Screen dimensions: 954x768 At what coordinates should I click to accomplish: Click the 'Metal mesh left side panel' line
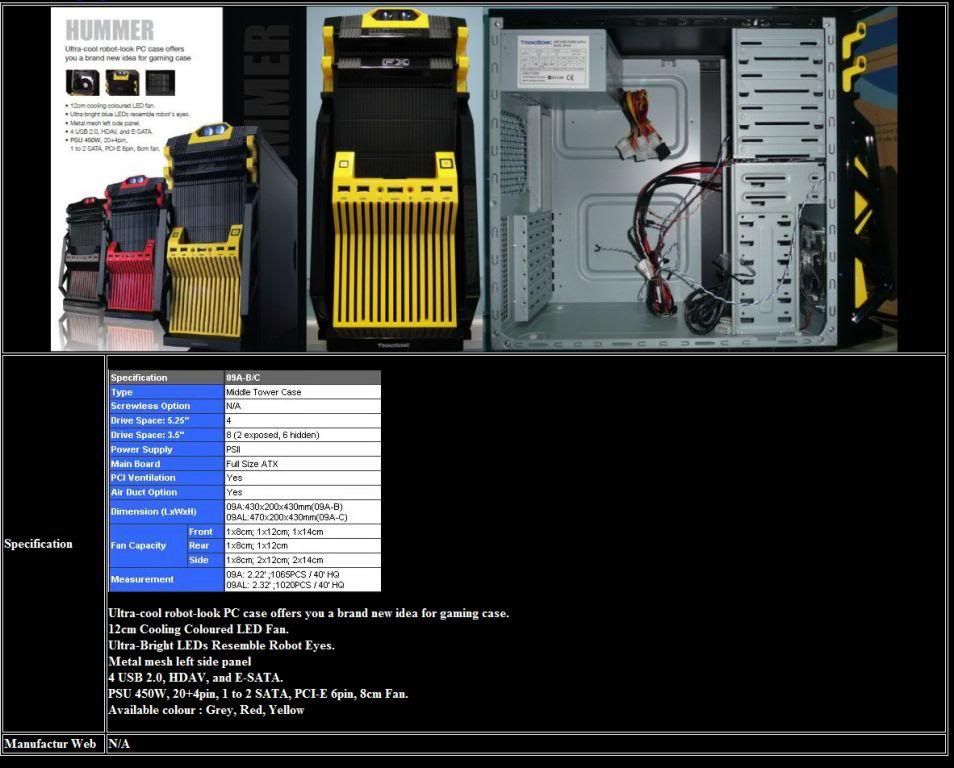(x=179, y=662)
